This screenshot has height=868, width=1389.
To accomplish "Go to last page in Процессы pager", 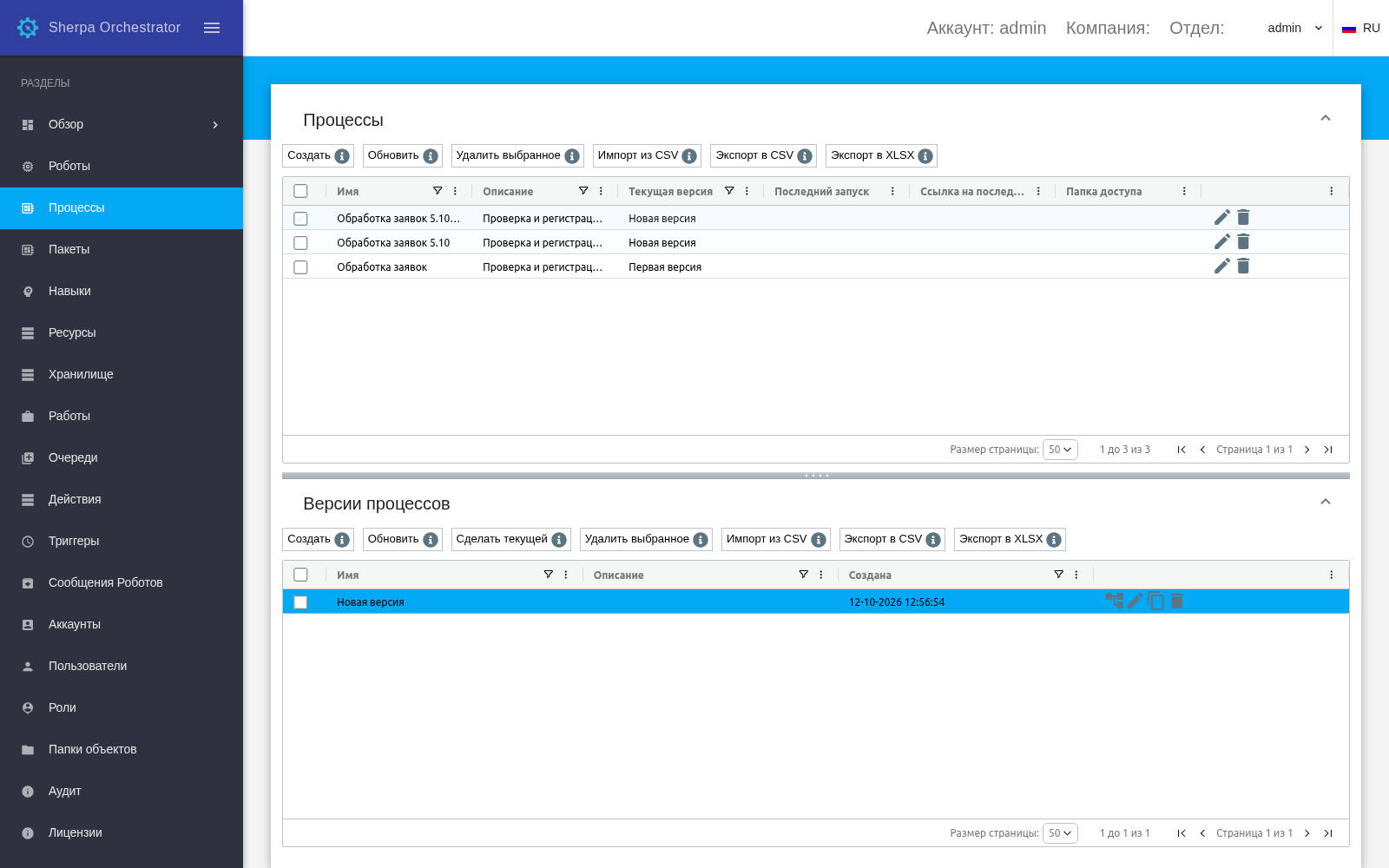I will click(1328, 450).
